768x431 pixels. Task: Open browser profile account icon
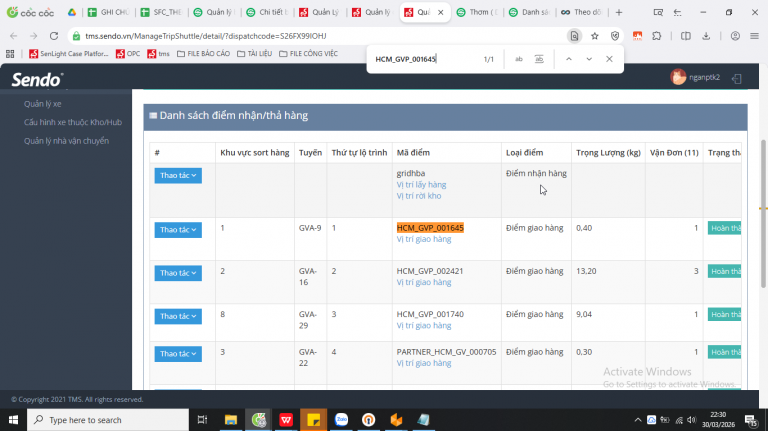pyautogui.click(x=735, y=36)
